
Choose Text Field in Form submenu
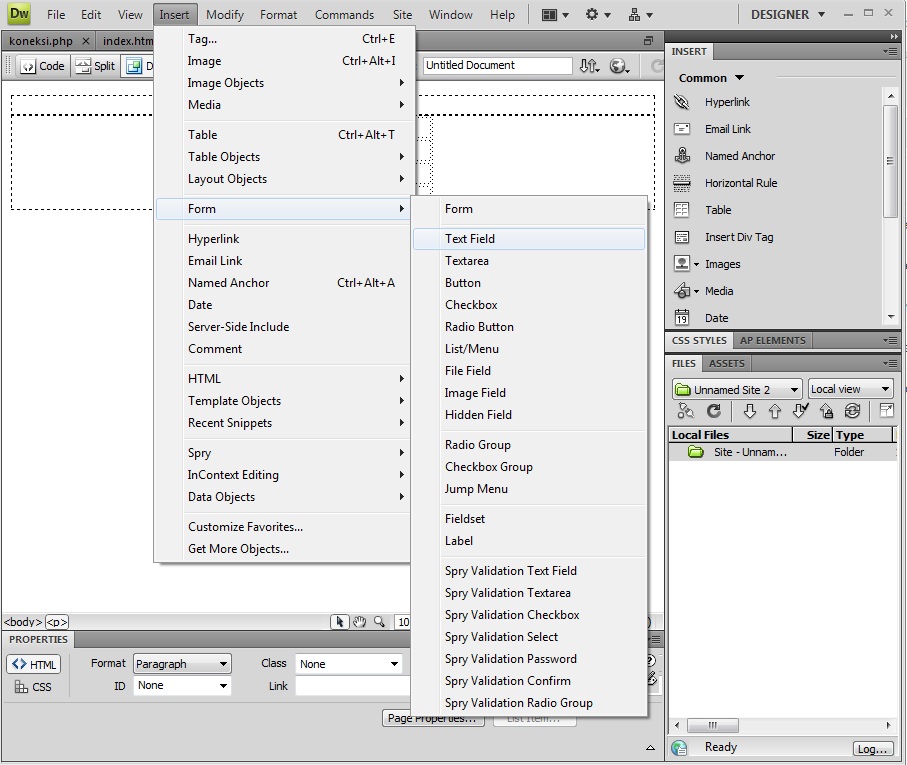pyautogui.click(x=529, y=239)
